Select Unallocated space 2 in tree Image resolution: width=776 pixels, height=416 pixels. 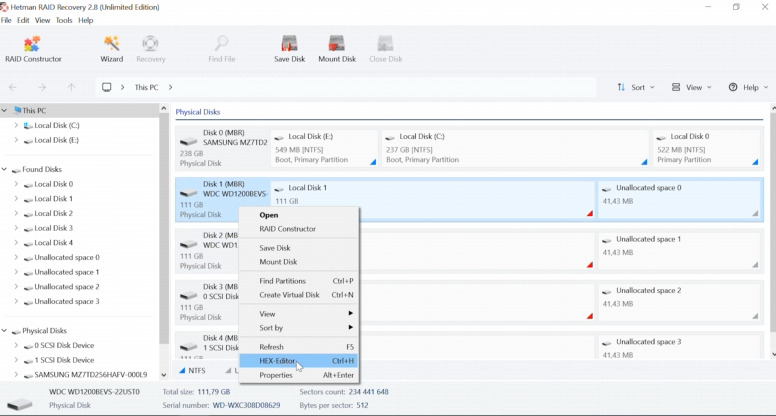tap(67, 287)
